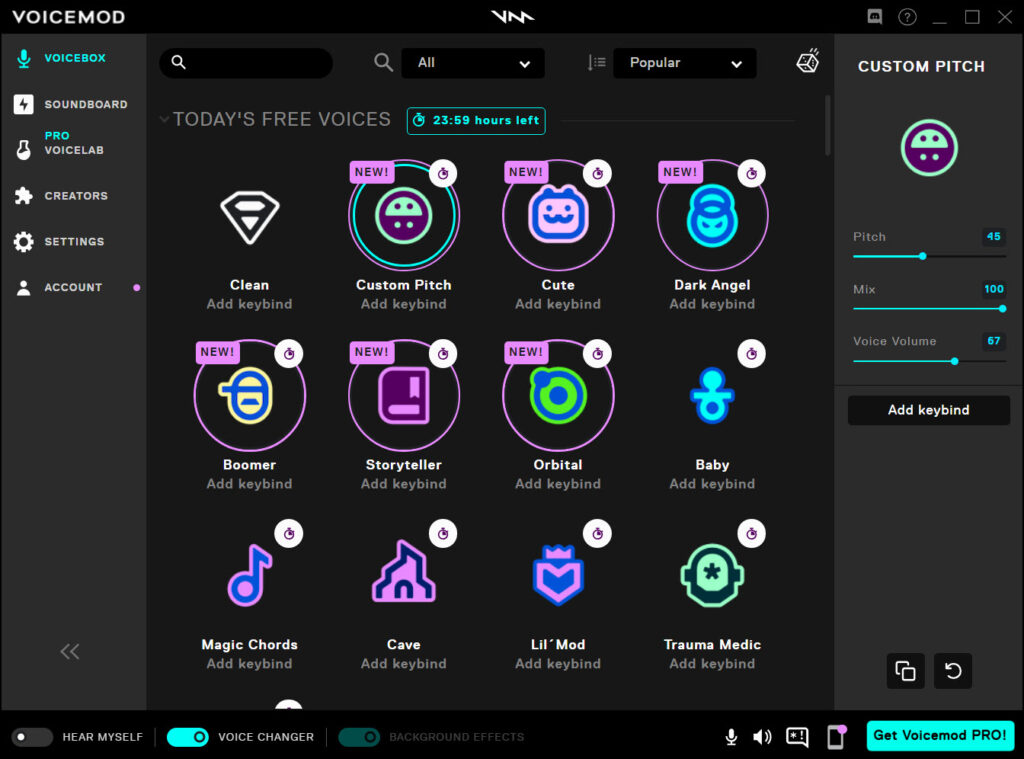Open the feedback message icon in bottom bar
Viewport: 1024px width, 759px height.
coord(797,737)
